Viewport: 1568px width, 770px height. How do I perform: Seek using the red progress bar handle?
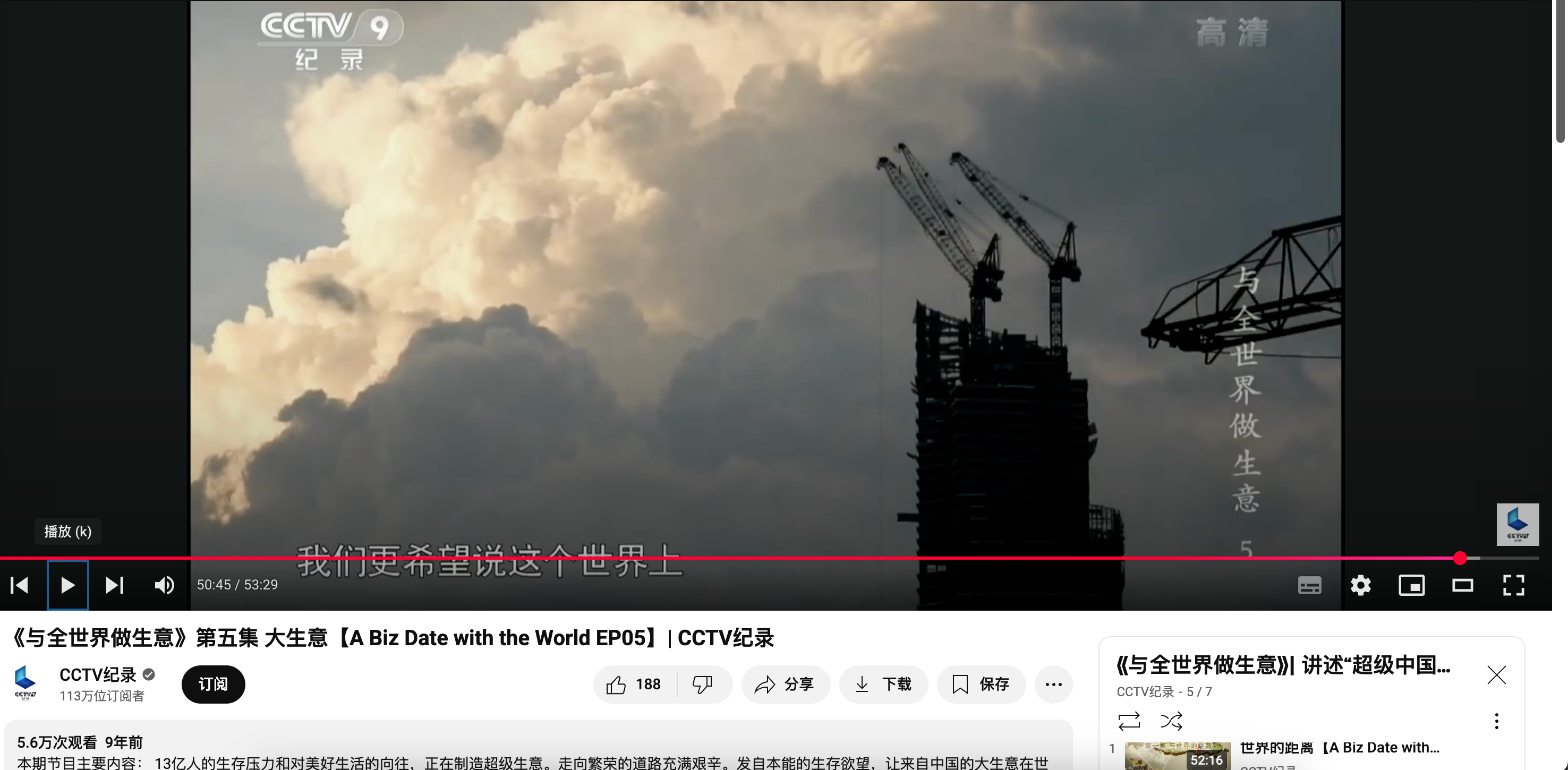tap(1460, 558)
